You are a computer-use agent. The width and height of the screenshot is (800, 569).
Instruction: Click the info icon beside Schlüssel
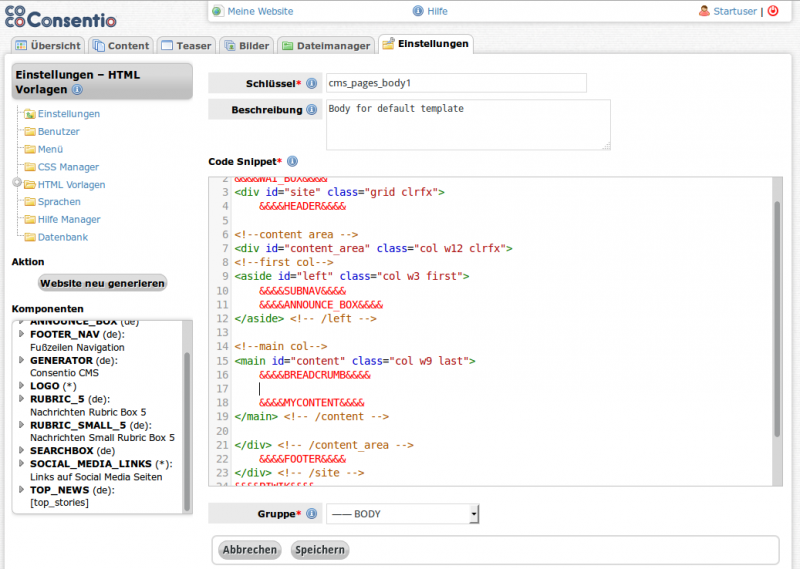tap(312, 83)
